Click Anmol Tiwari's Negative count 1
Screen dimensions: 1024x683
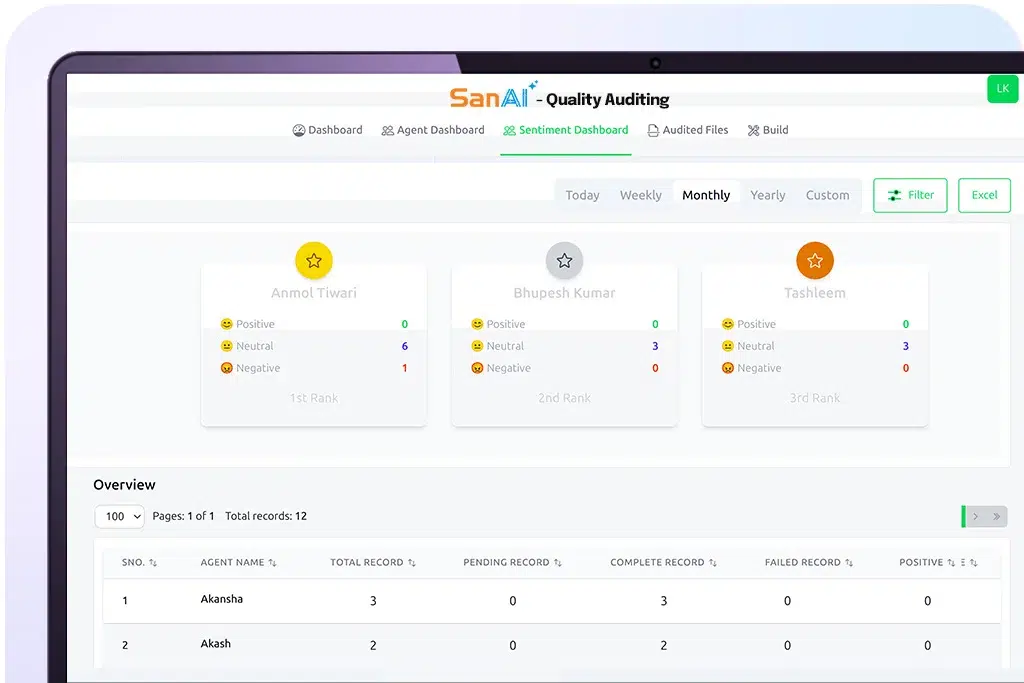point(405,368)
